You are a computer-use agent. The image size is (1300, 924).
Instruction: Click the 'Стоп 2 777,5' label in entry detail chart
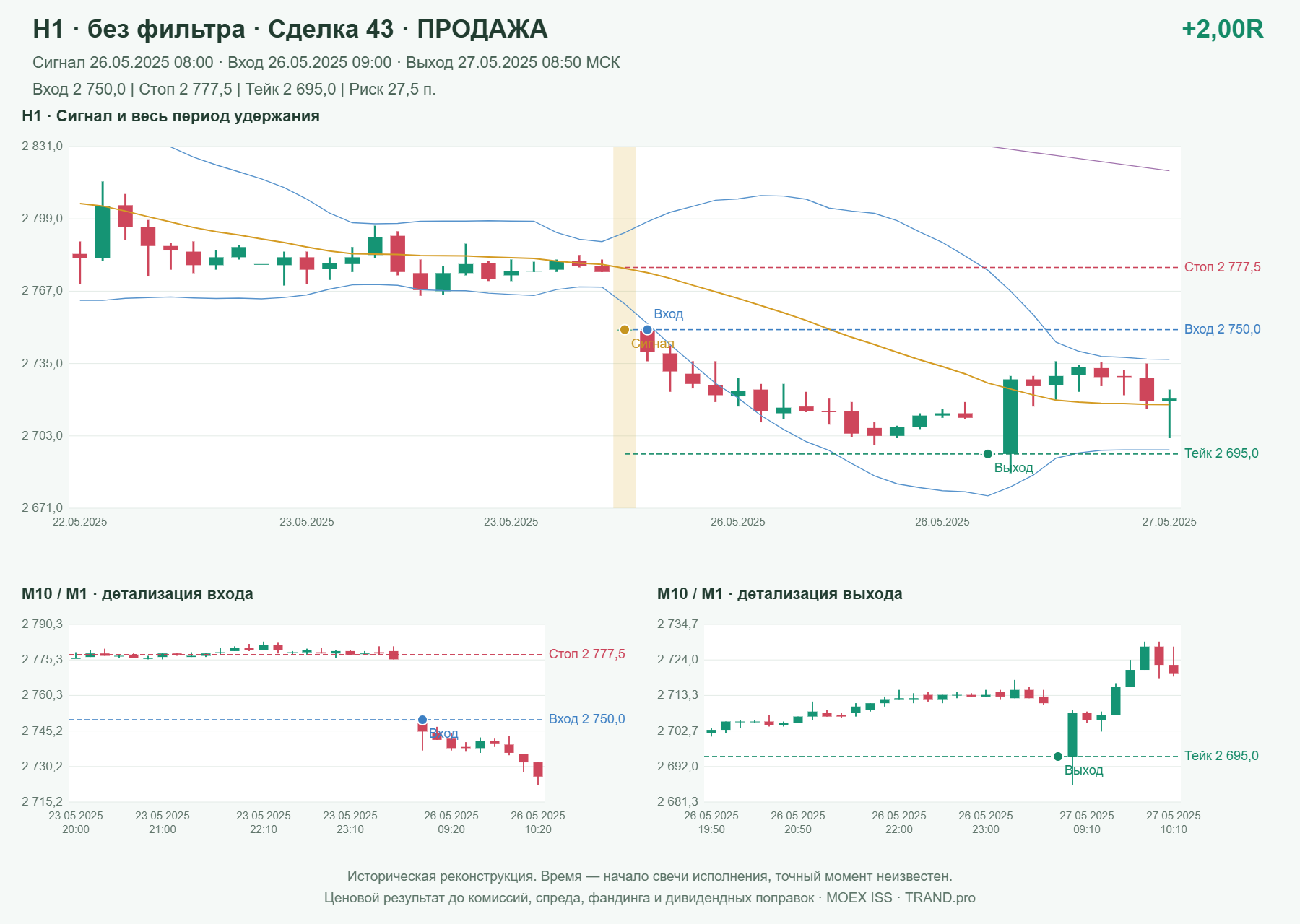(586, 654)
